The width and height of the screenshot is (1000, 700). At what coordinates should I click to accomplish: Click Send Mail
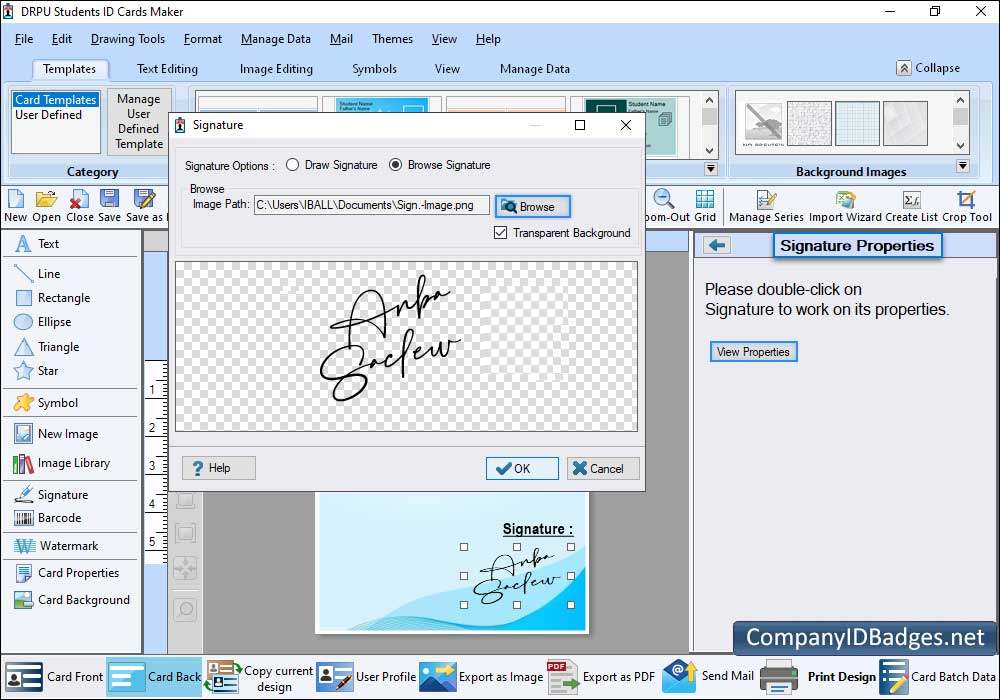[x=708, y=676]
